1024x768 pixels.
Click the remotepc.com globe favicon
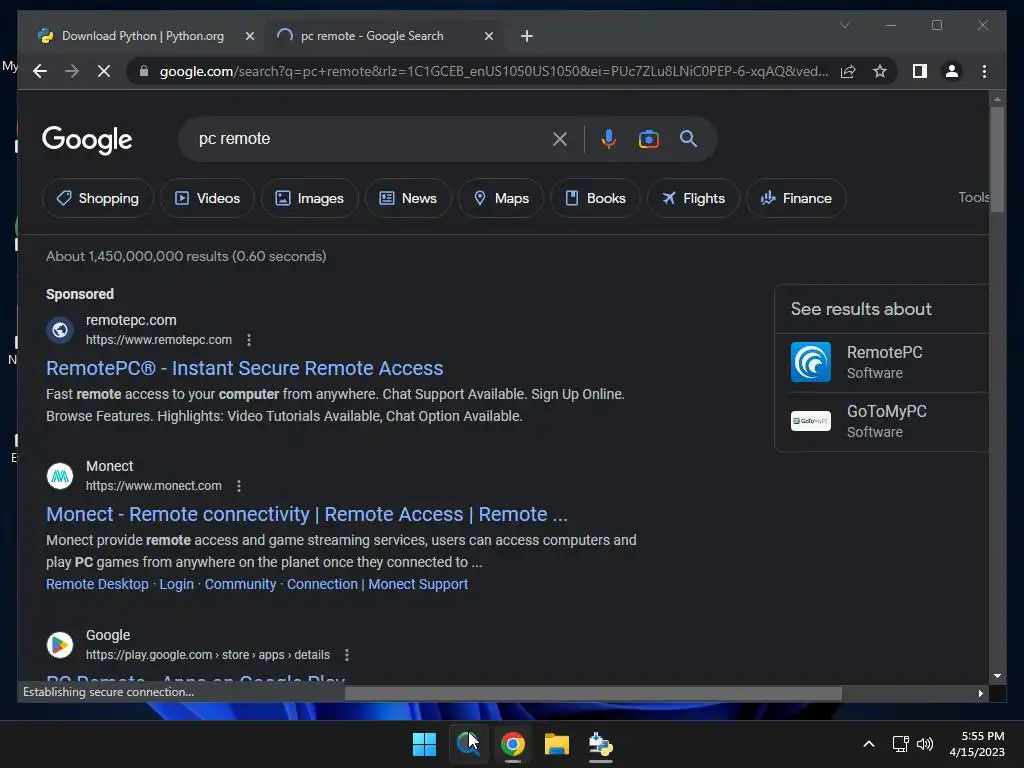pyautogui.click(x=60, y=330)
